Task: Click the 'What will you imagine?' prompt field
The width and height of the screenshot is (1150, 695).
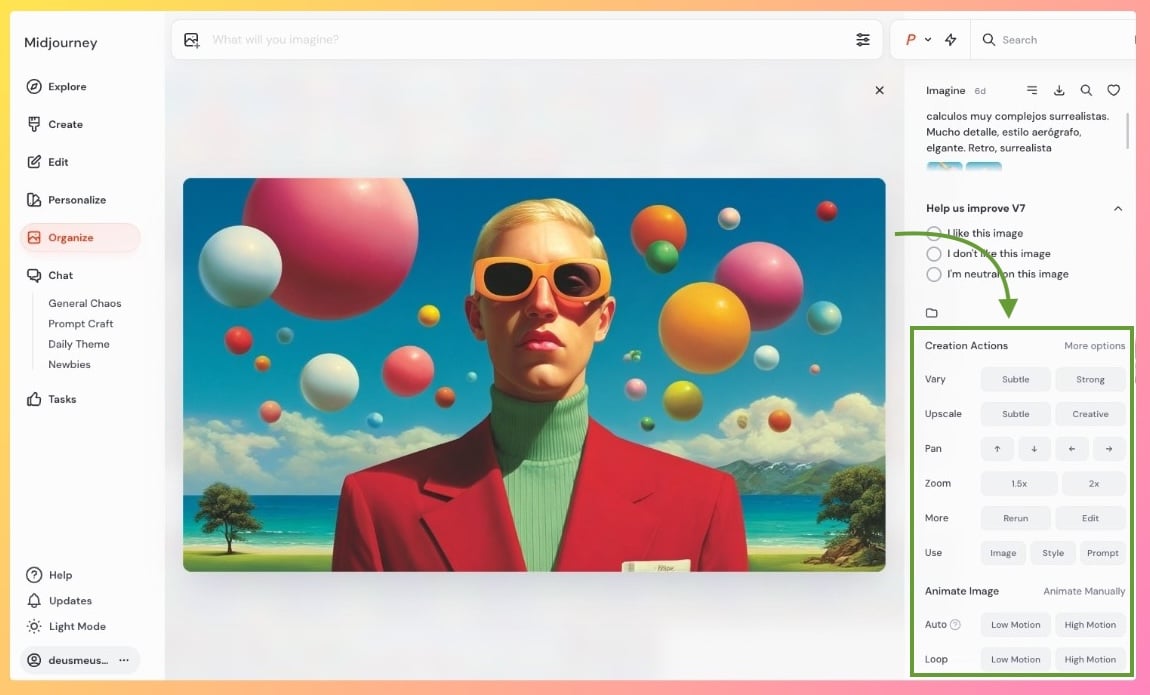Action: (520, 40)
